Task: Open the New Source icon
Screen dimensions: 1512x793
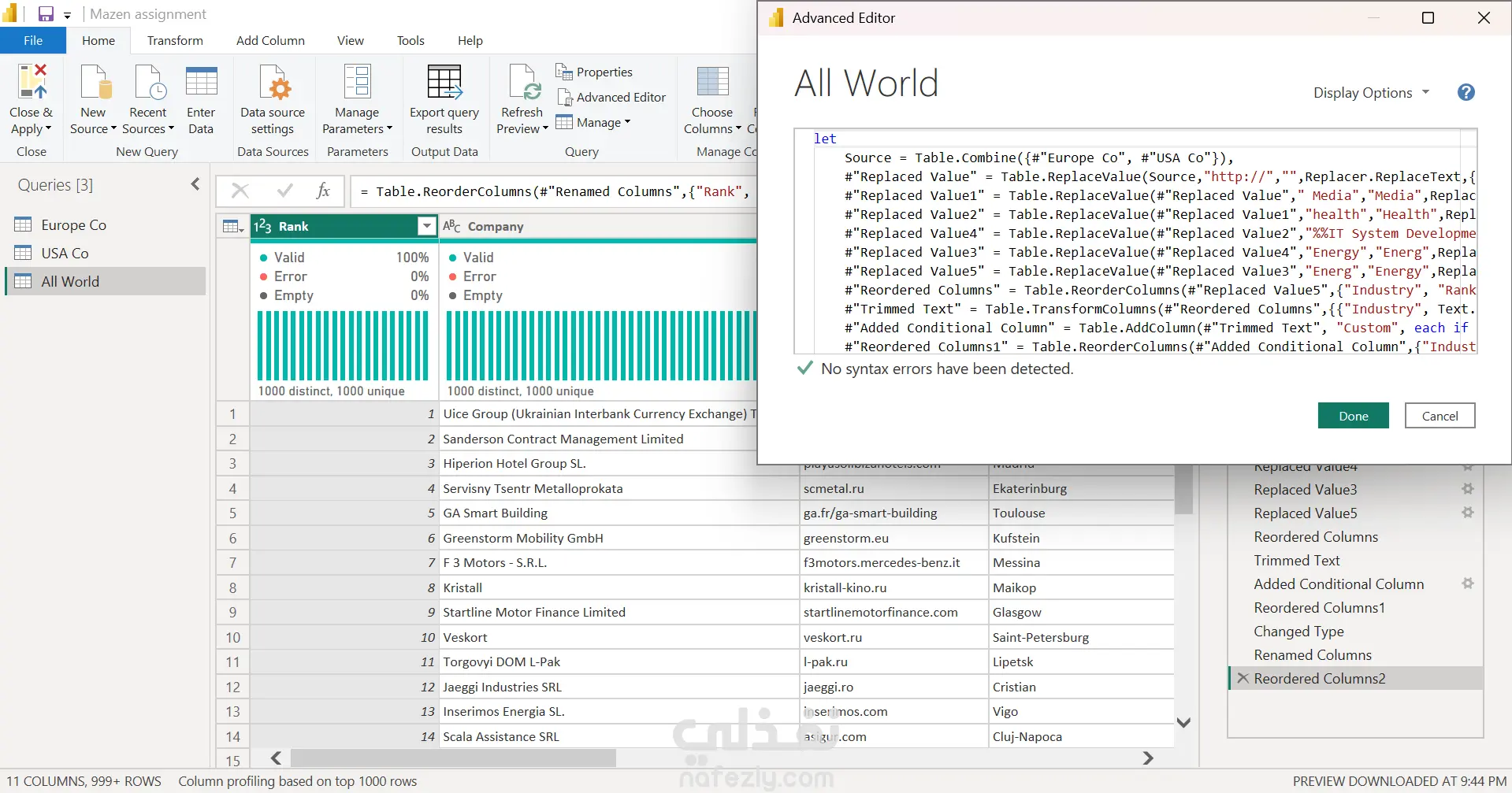Action: (95, 83)
